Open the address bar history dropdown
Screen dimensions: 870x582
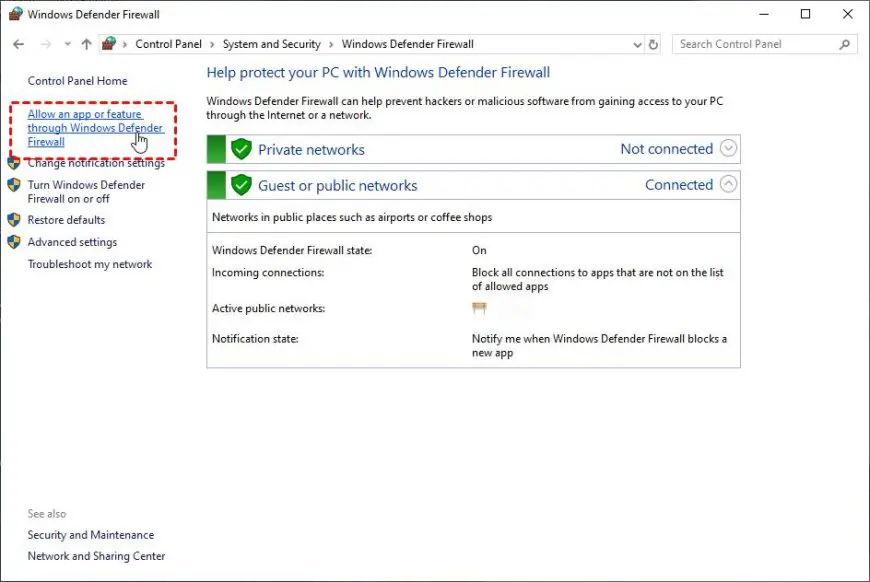(638, 44)
